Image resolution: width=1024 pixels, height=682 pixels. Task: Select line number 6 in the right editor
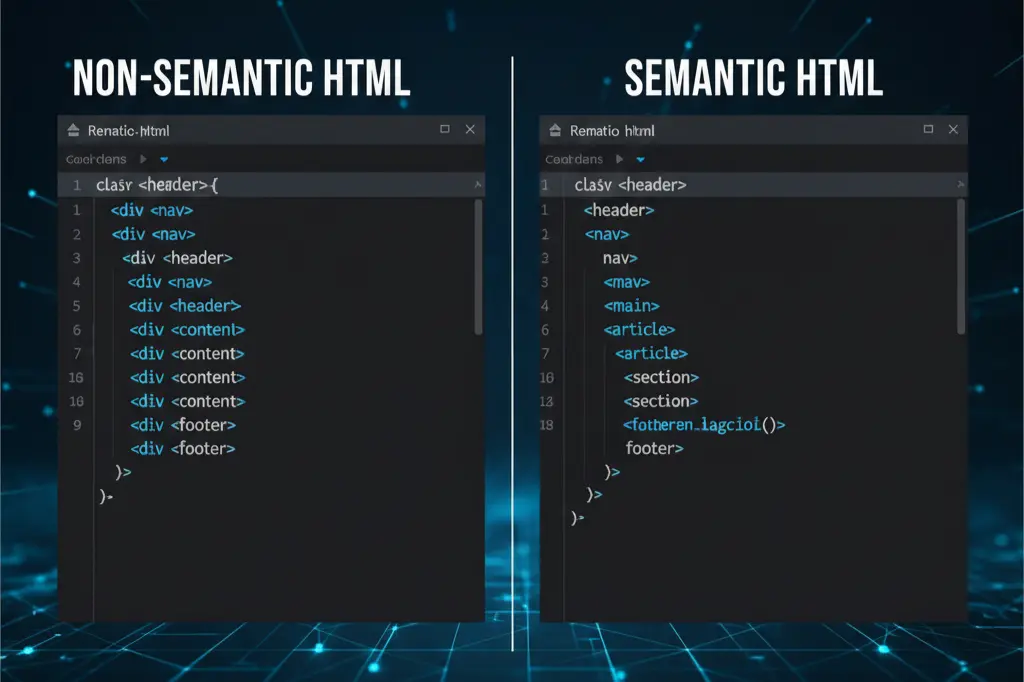546,329
